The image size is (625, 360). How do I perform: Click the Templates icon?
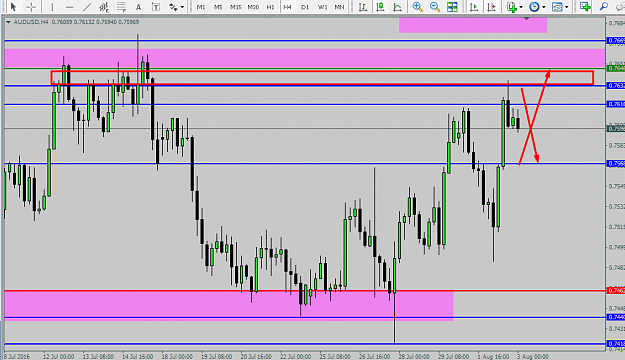(557, 7)
